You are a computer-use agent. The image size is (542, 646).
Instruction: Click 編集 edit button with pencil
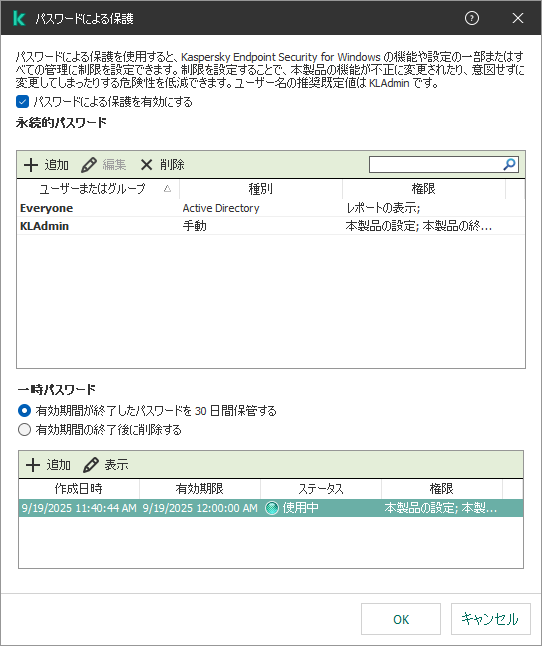click(x=103, y=165)
